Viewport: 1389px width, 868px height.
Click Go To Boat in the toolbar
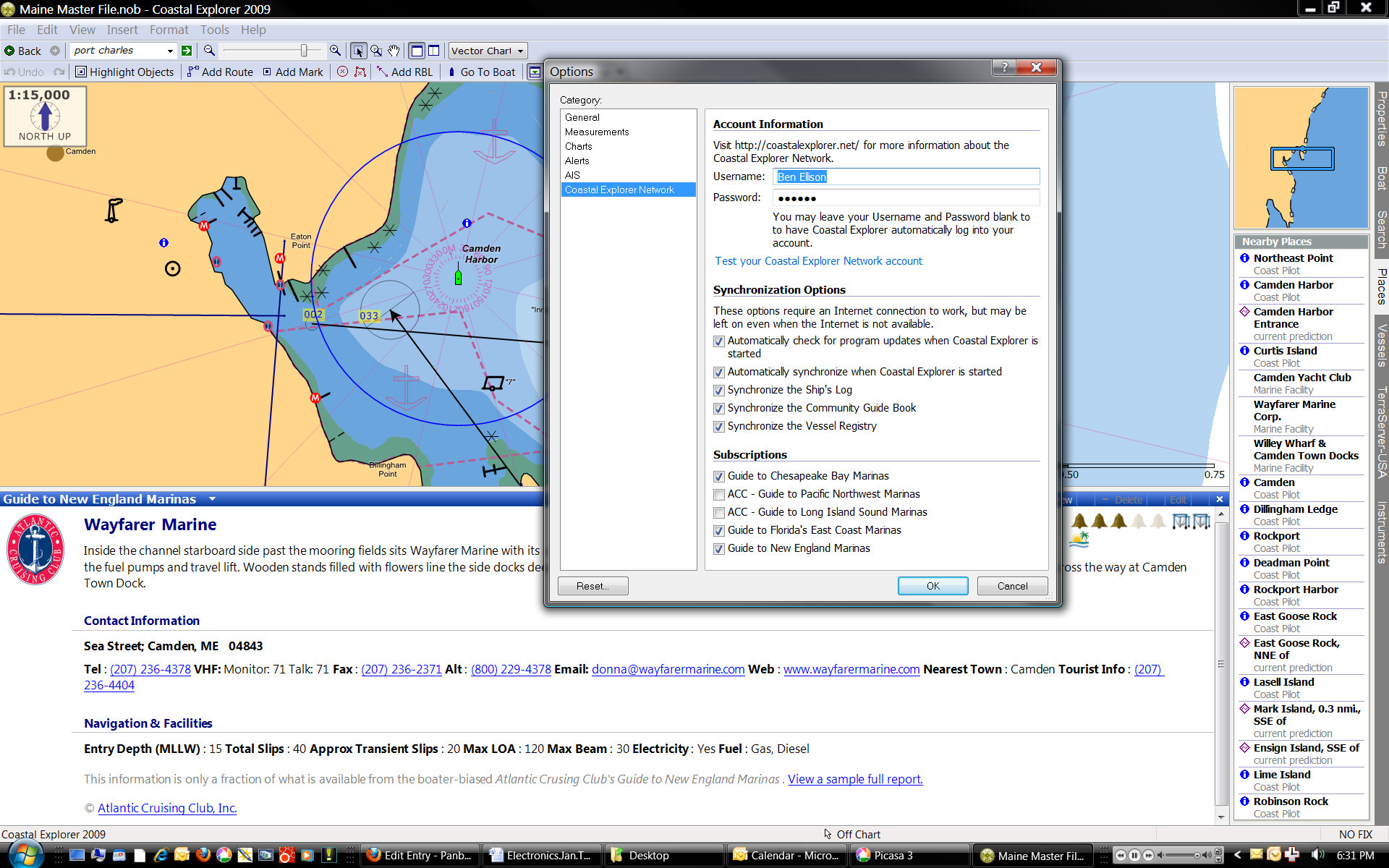[x=481, y=72]
